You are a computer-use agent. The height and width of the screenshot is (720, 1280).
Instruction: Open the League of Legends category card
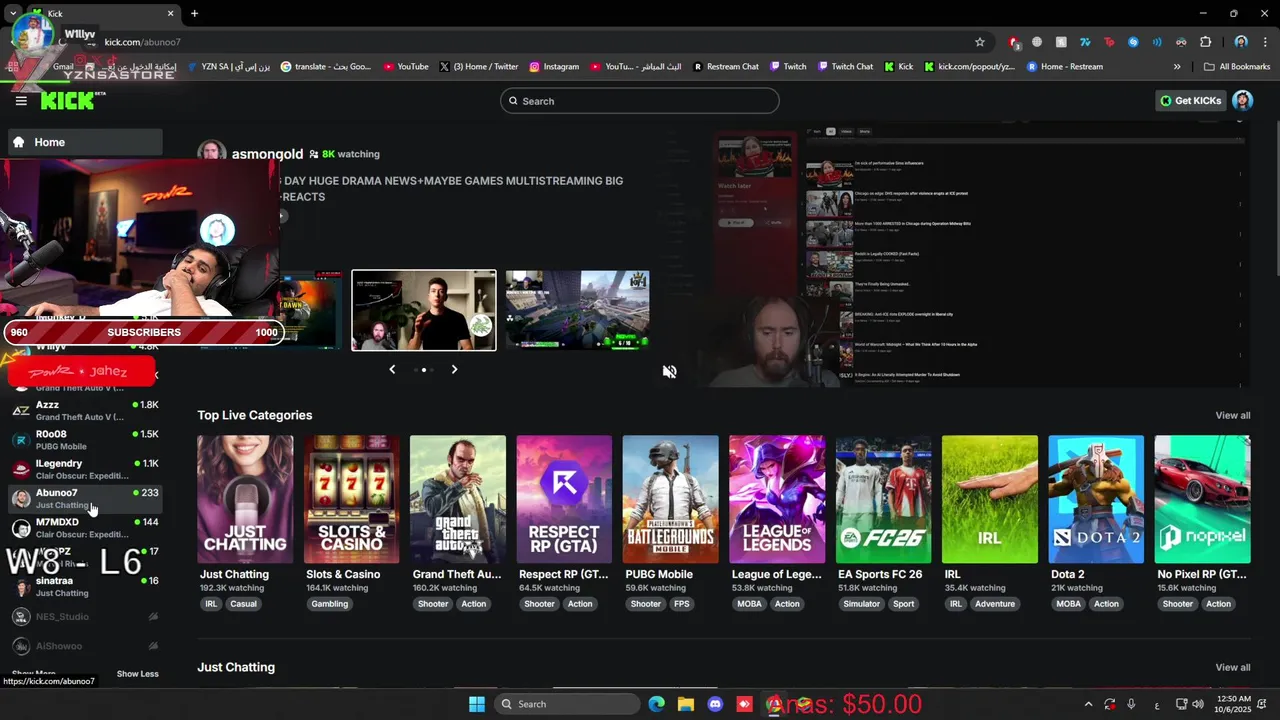point(777,499)
